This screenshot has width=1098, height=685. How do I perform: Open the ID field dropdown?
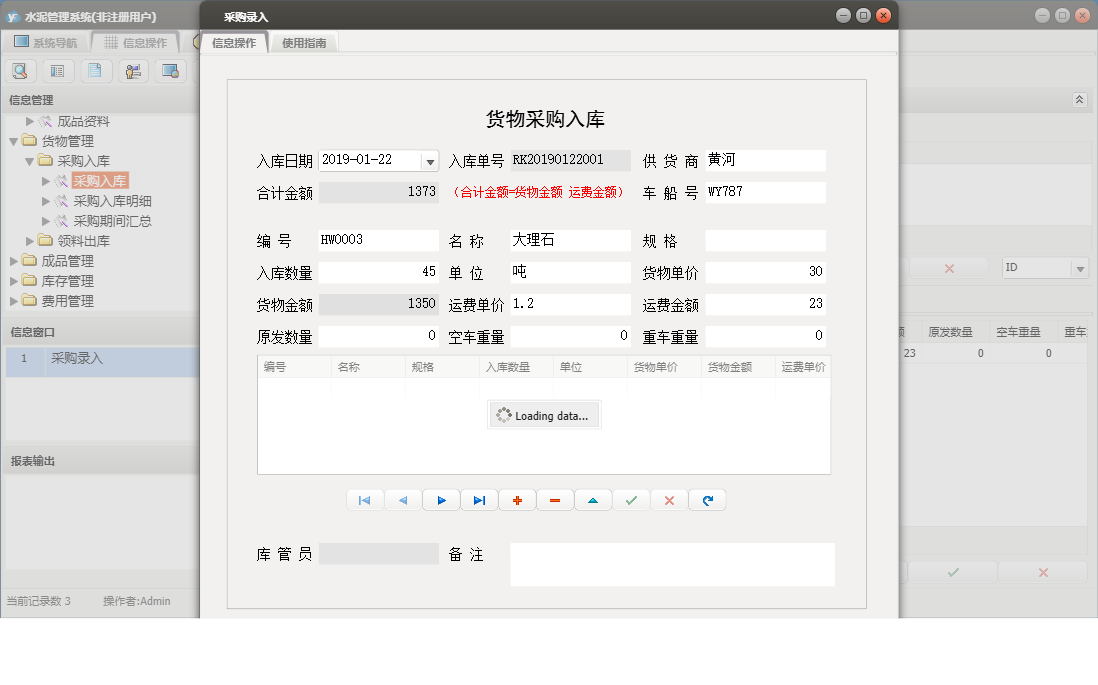[x=1080, y=267]
